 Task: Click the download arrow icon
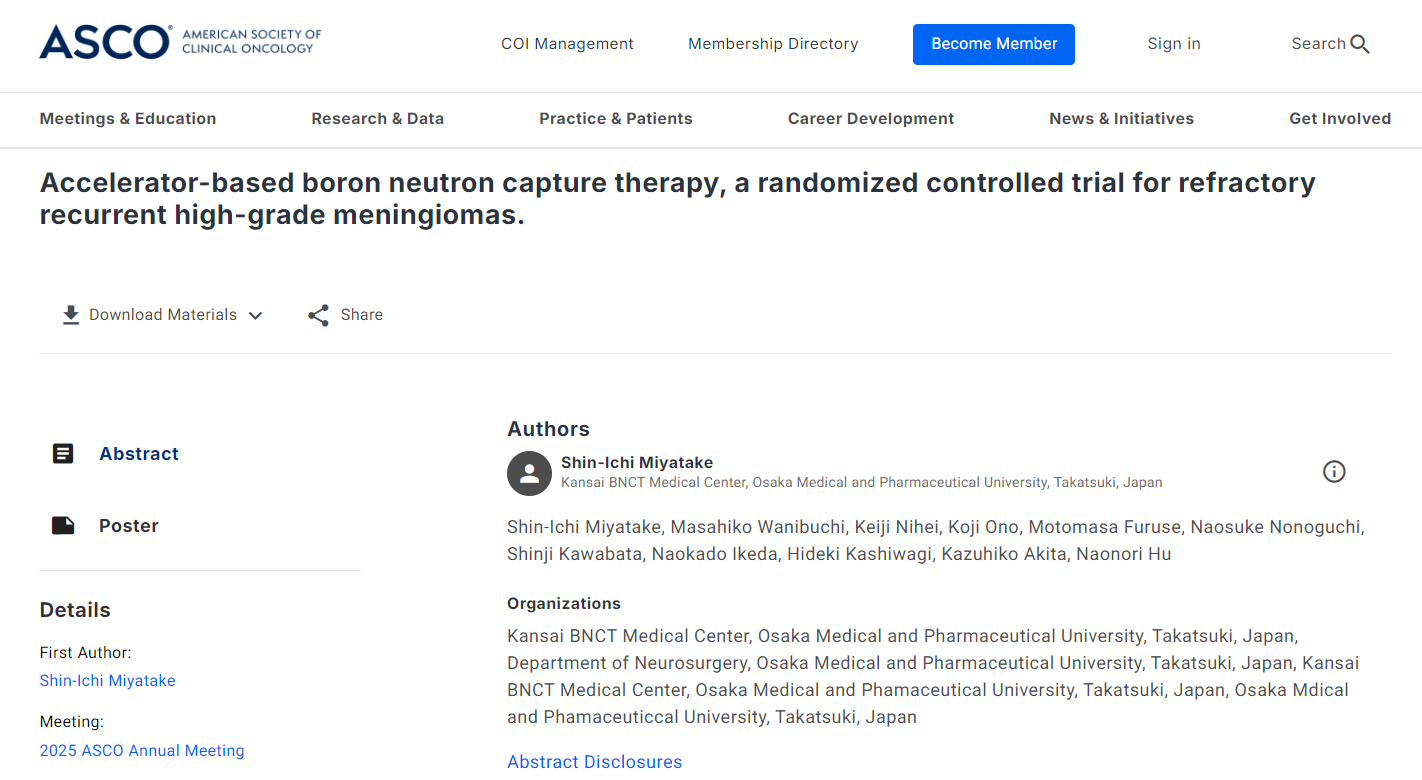pos(71,315)
